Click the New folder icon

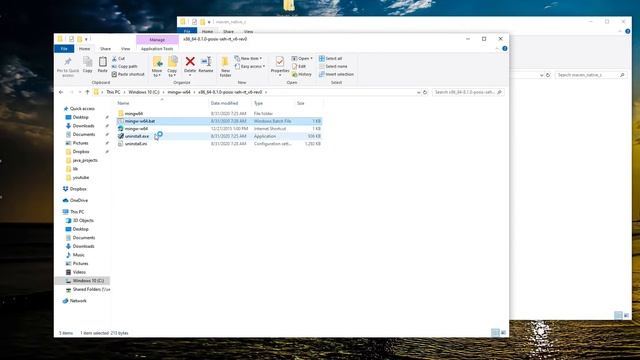point(225,62)
